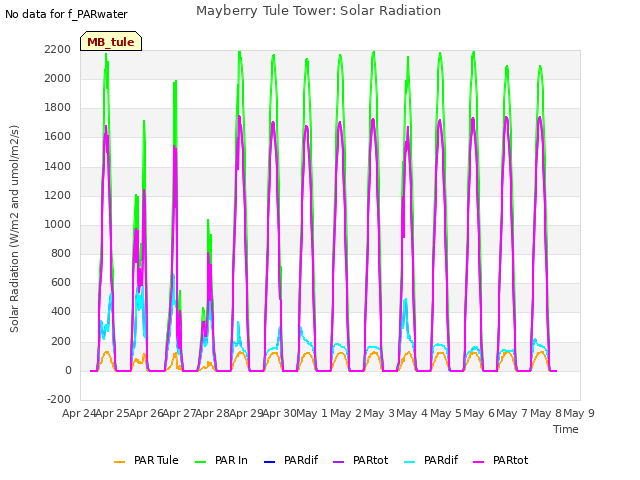Image resolution: width=640 pixels, height=480 pixels.
Task: Click the Time x-axis title
Action: (x=565, y=429)
